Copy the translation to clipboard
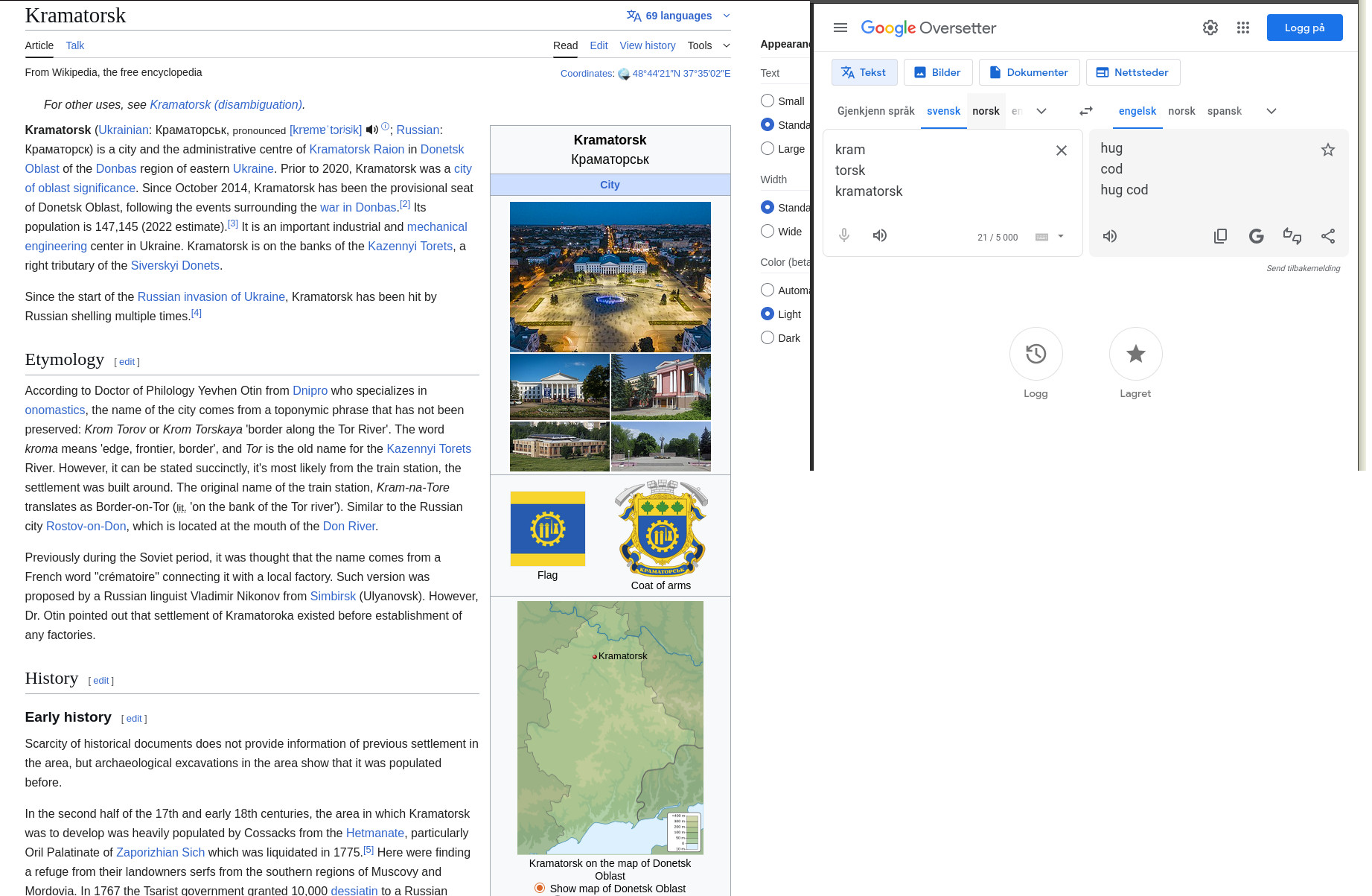This screenshot has width=1372, height=896. [1220, 236]
